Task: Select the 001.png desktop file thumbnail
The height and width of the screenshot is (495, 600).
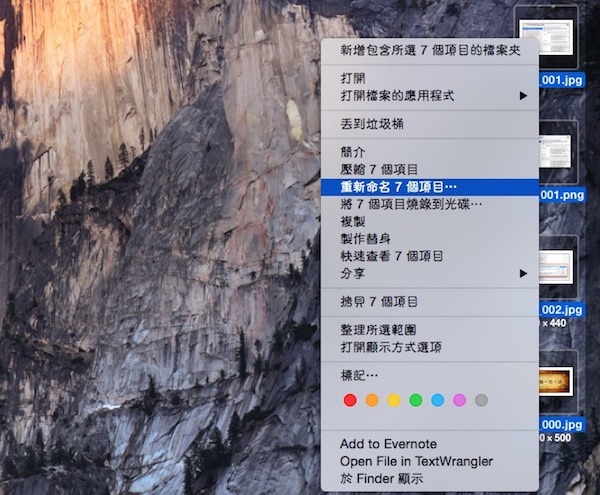Action: click(555, 151)
